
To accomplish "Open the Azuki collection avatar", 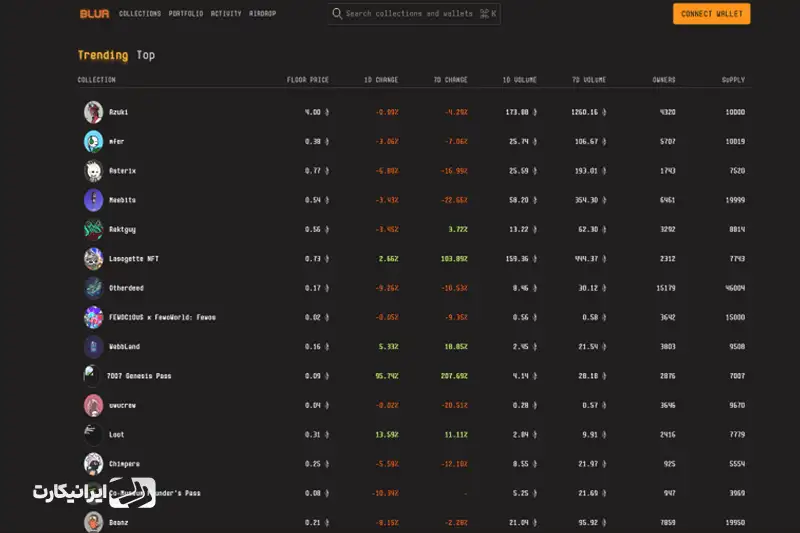I will [93, 112].
